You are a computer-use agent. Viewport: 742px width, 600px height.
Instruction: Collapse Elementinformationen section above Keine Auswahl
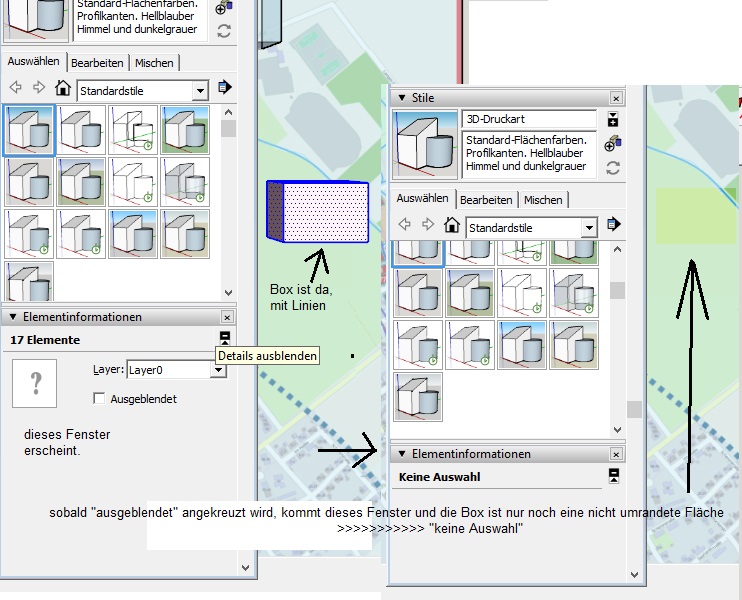402,453
